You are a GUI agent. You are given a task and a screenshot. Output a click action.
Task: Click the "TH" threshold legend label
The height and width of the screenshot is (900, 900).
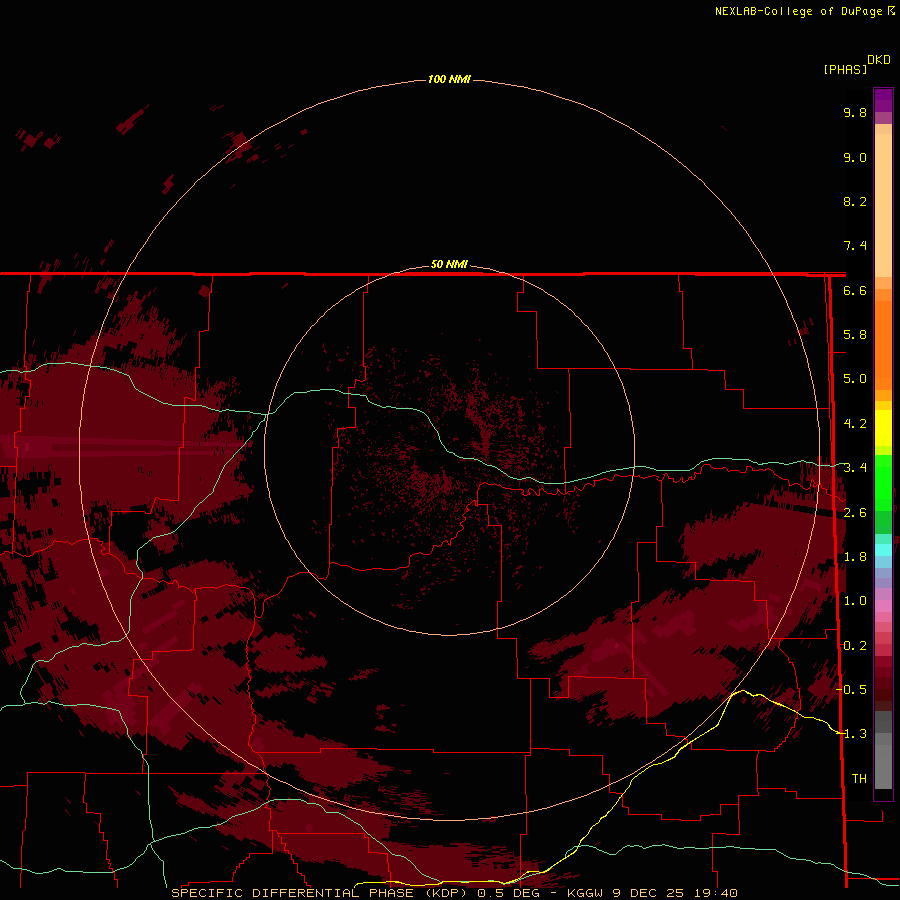(859, 778)
